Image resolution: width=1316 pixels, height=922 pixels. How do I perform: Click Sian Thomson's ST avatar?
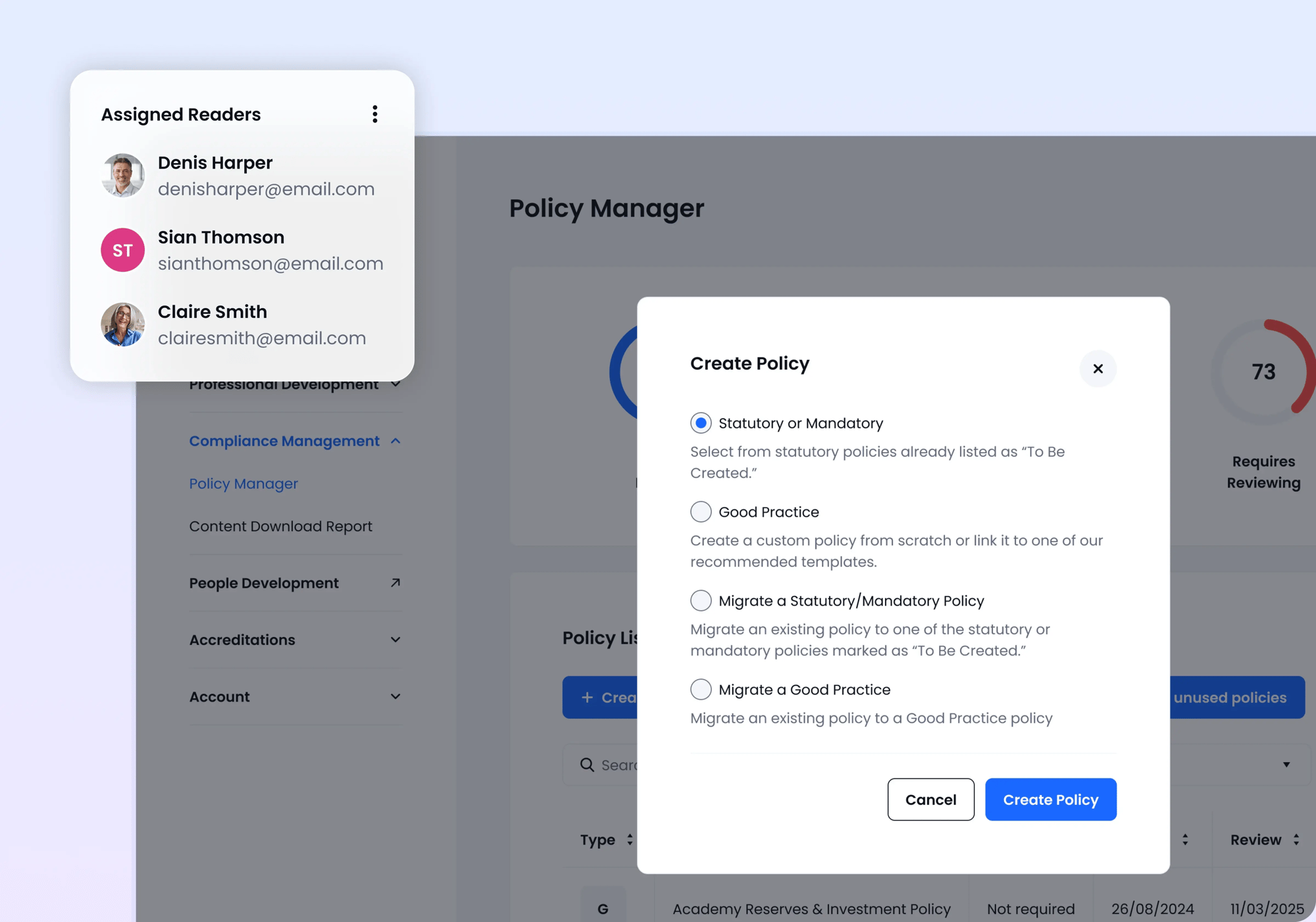pyautogui.click(x=122, y=250)
